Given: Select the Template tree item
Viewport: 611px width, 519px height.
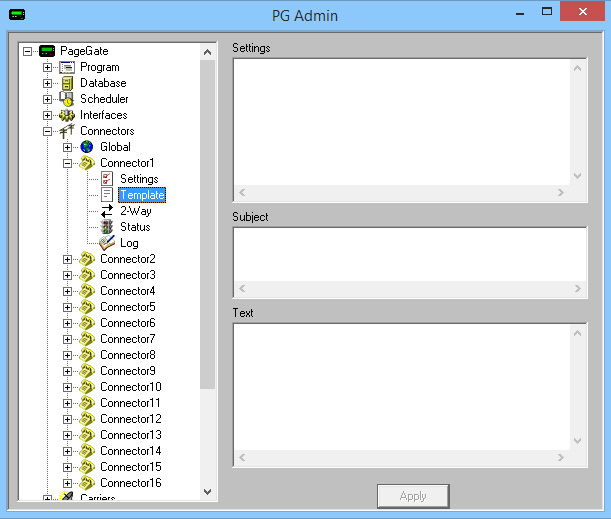Looking at the screenshot, I should click(142, 195).
